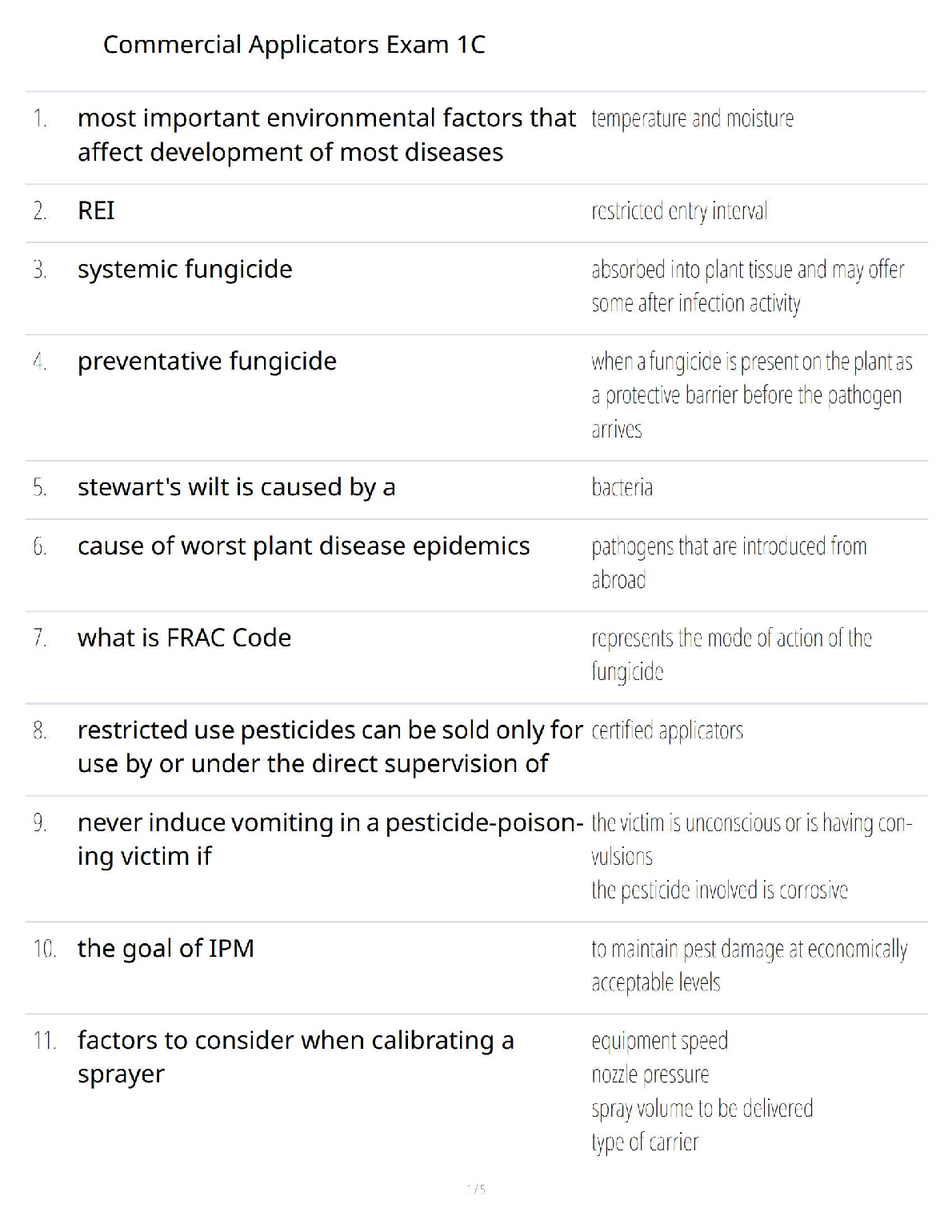Click the 'nozzle pressure' answer line
Screen dimensions: 952x1232
[650, 1074]
